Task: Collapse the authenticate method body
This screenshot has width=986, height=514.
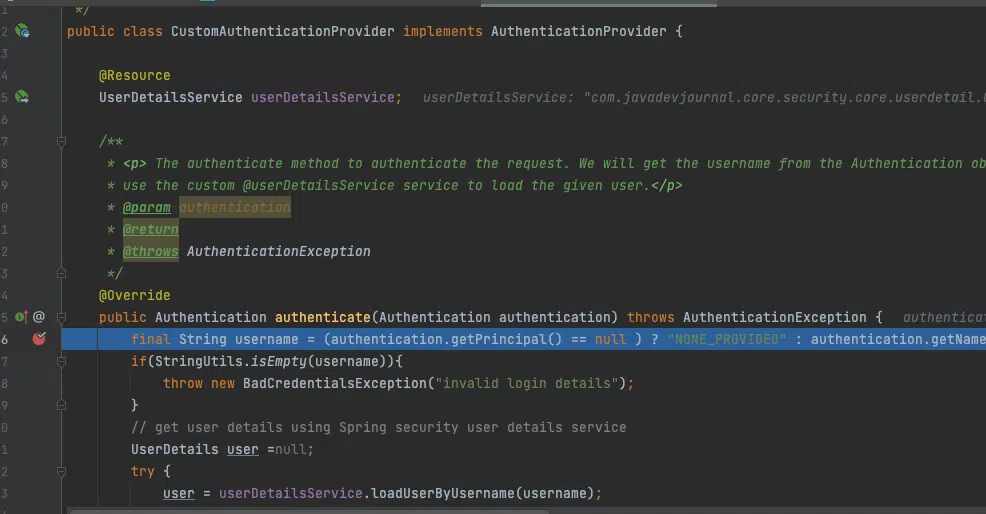Action: pos(61,317)
